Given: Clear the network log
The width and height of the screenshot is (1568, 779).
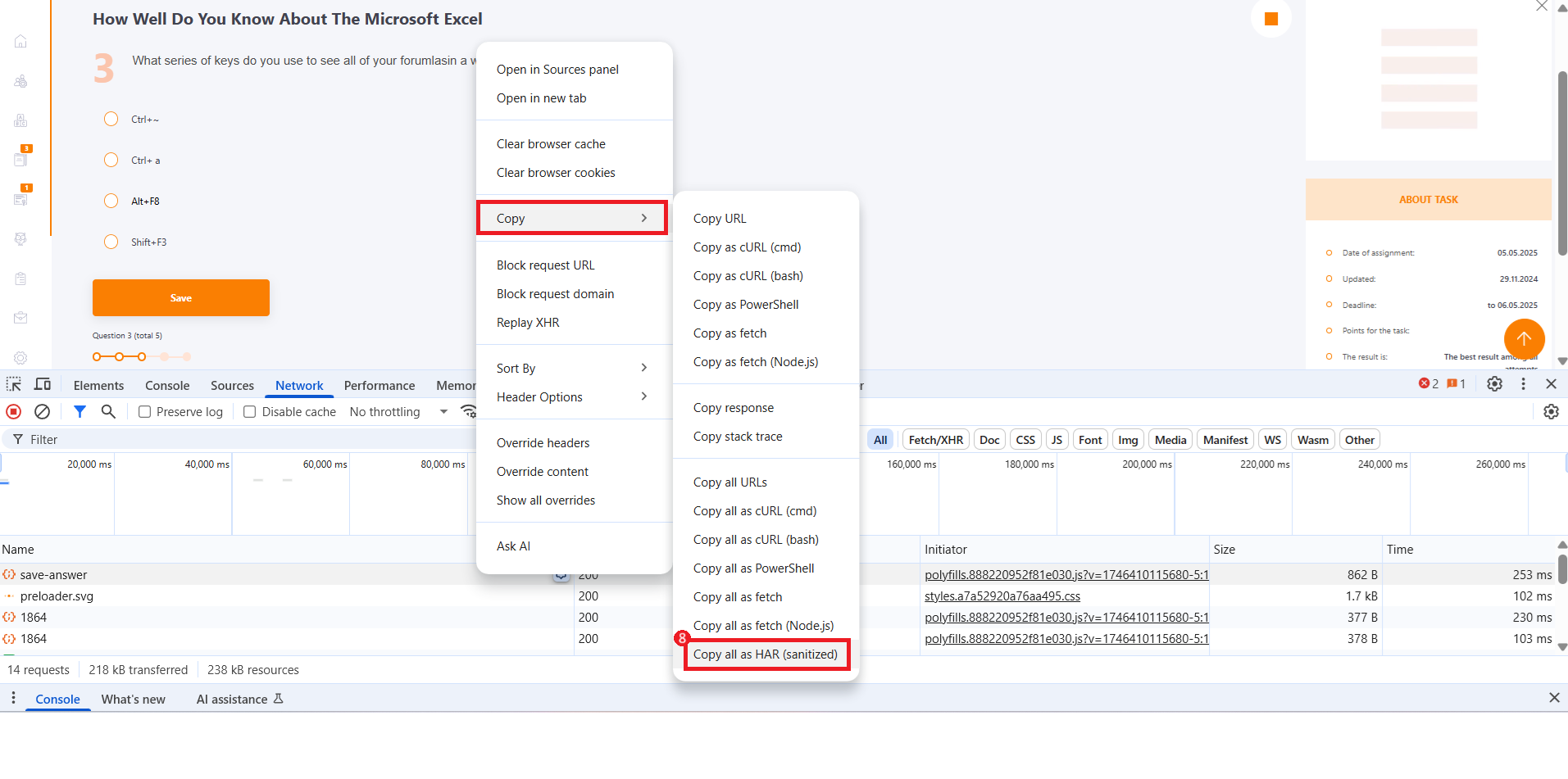Looking at the screenshot, I should click(x=42, y=411).
